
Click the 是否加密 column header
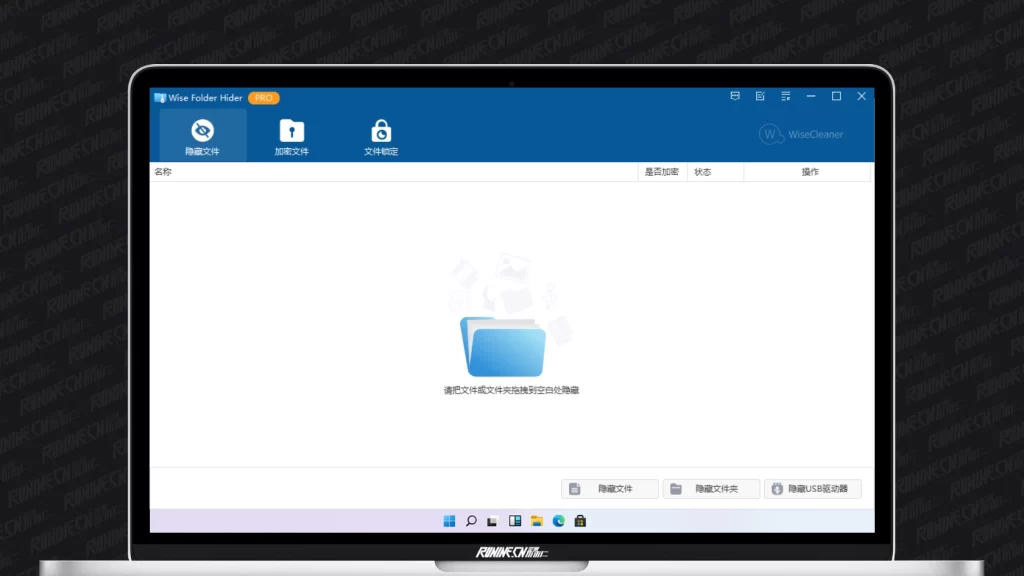tap(661, 172)
